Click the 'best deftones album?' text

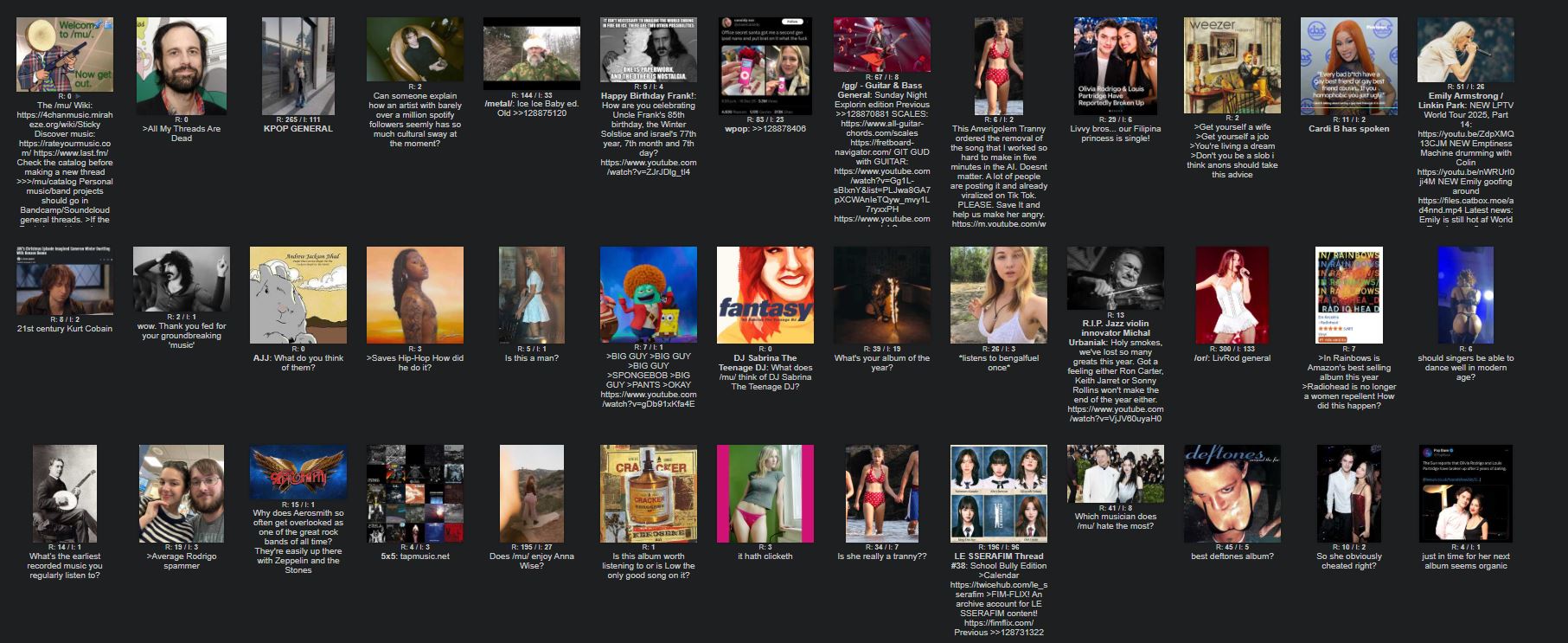coord(1232,556)
